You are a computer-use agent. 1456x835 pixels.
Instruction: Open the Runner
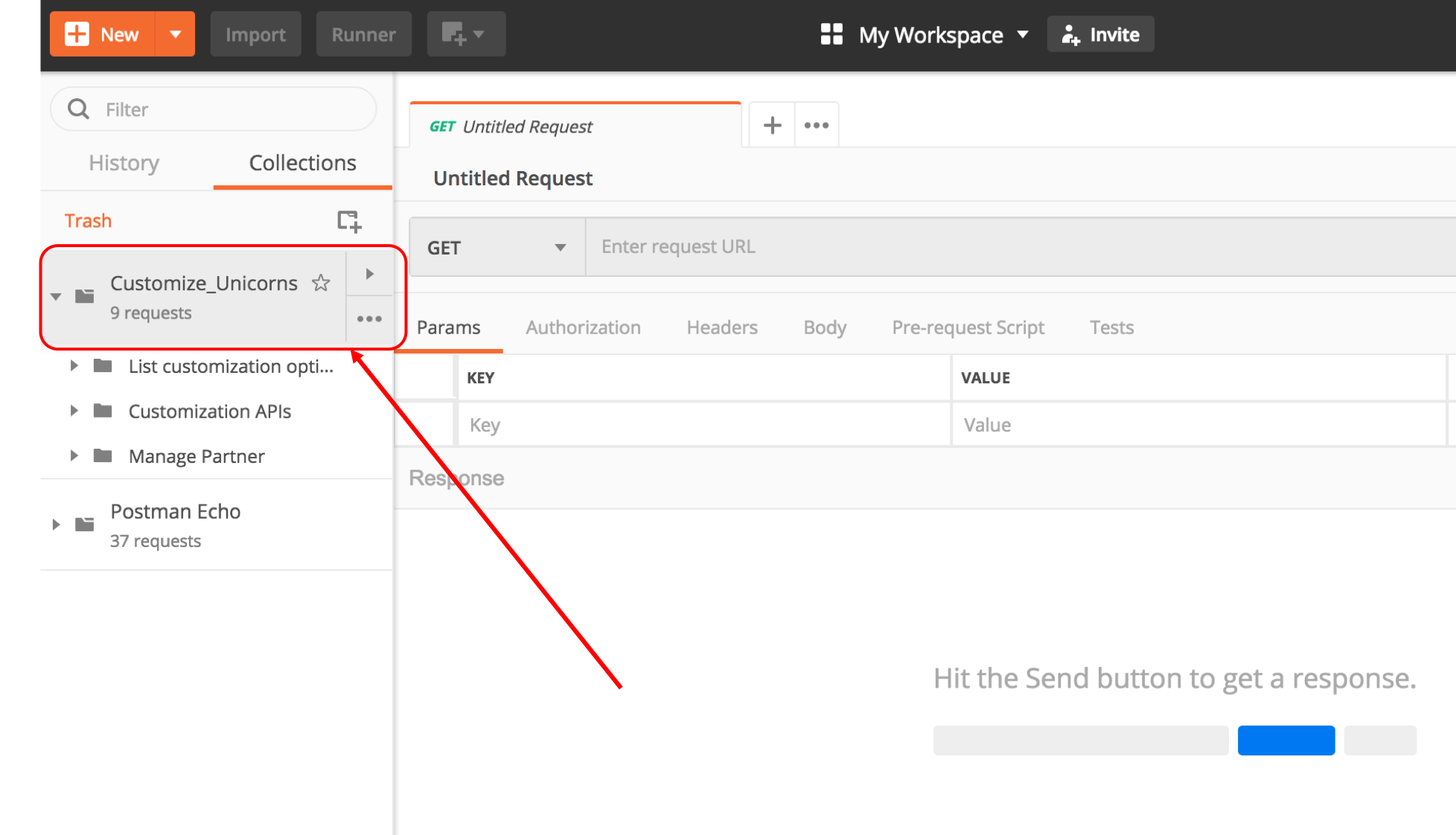363,34
